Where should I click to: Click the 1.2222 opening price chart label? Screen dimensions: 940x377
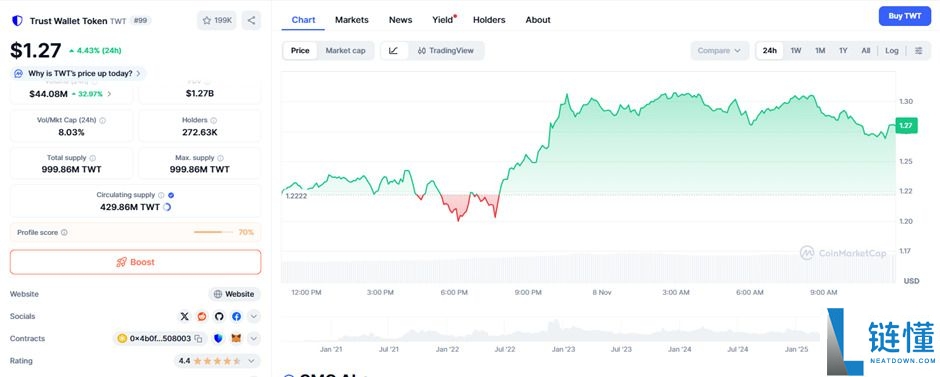coord(296,196)
